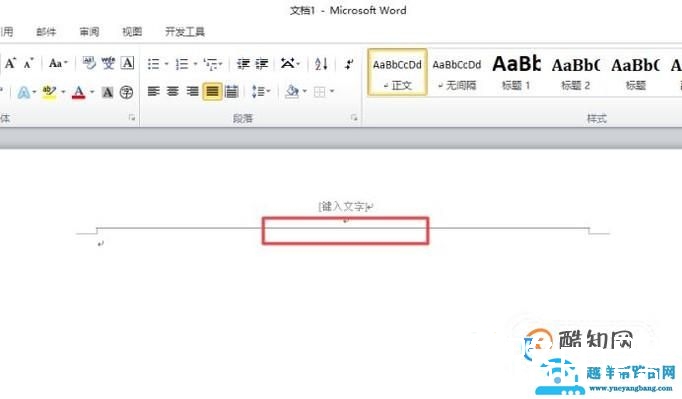Image resolution: width=682 pixels, height=399 pixels.
Task: Switch to the 视图 (View) tab
Action: point(132,32)
